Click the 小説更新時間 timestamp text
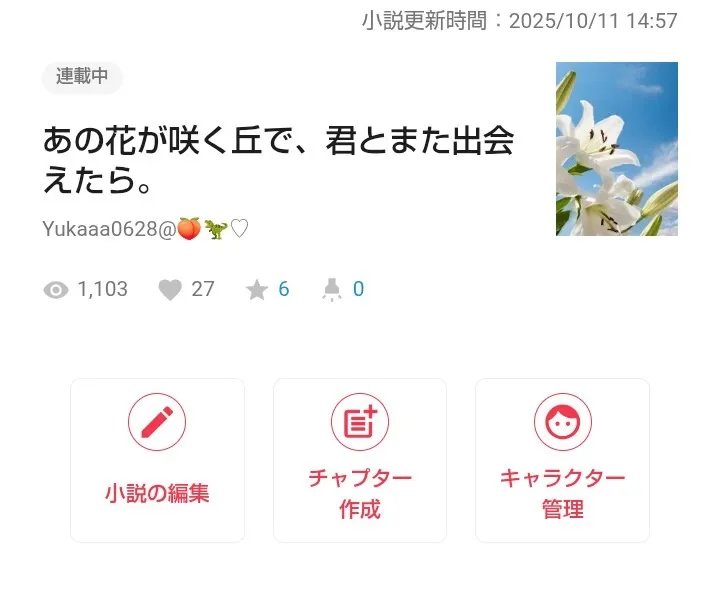This screenshot has height=592, width=720. [520, 21]
